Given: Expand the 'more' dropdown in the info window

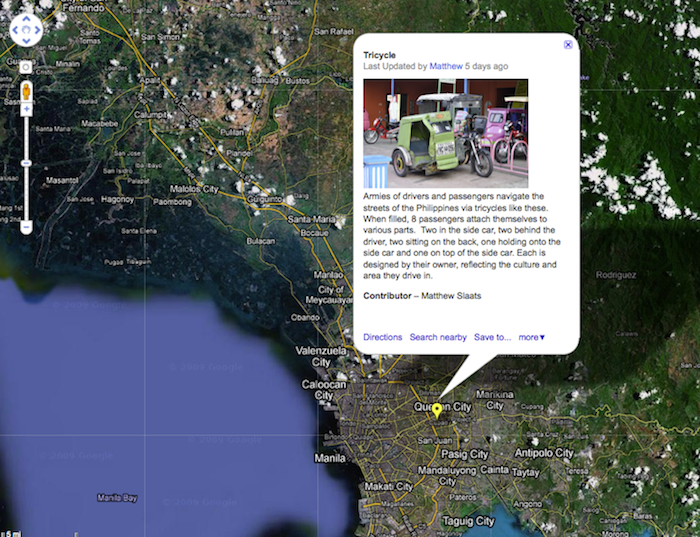Looking at the screenshot, I should click(532, 337).
